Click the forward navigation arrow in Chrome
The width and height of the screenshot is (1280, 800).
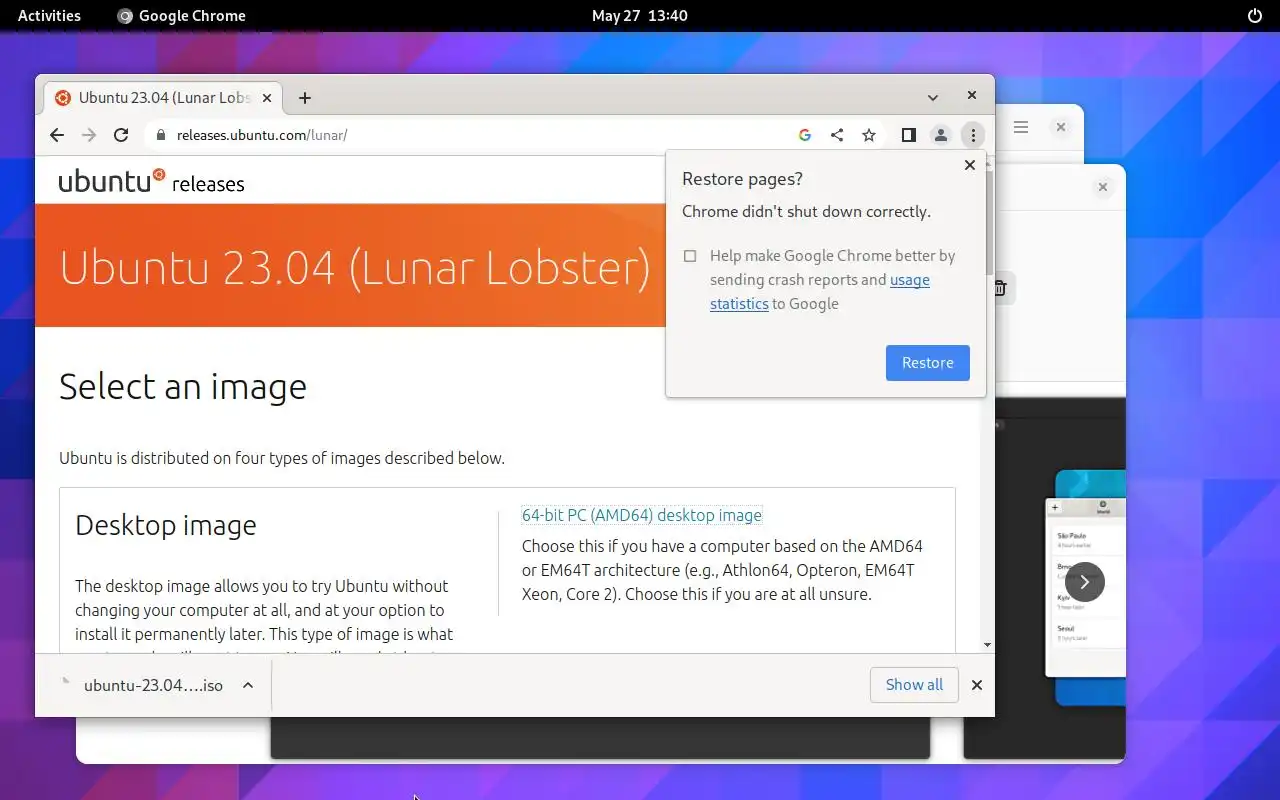(x=89, y=135)
